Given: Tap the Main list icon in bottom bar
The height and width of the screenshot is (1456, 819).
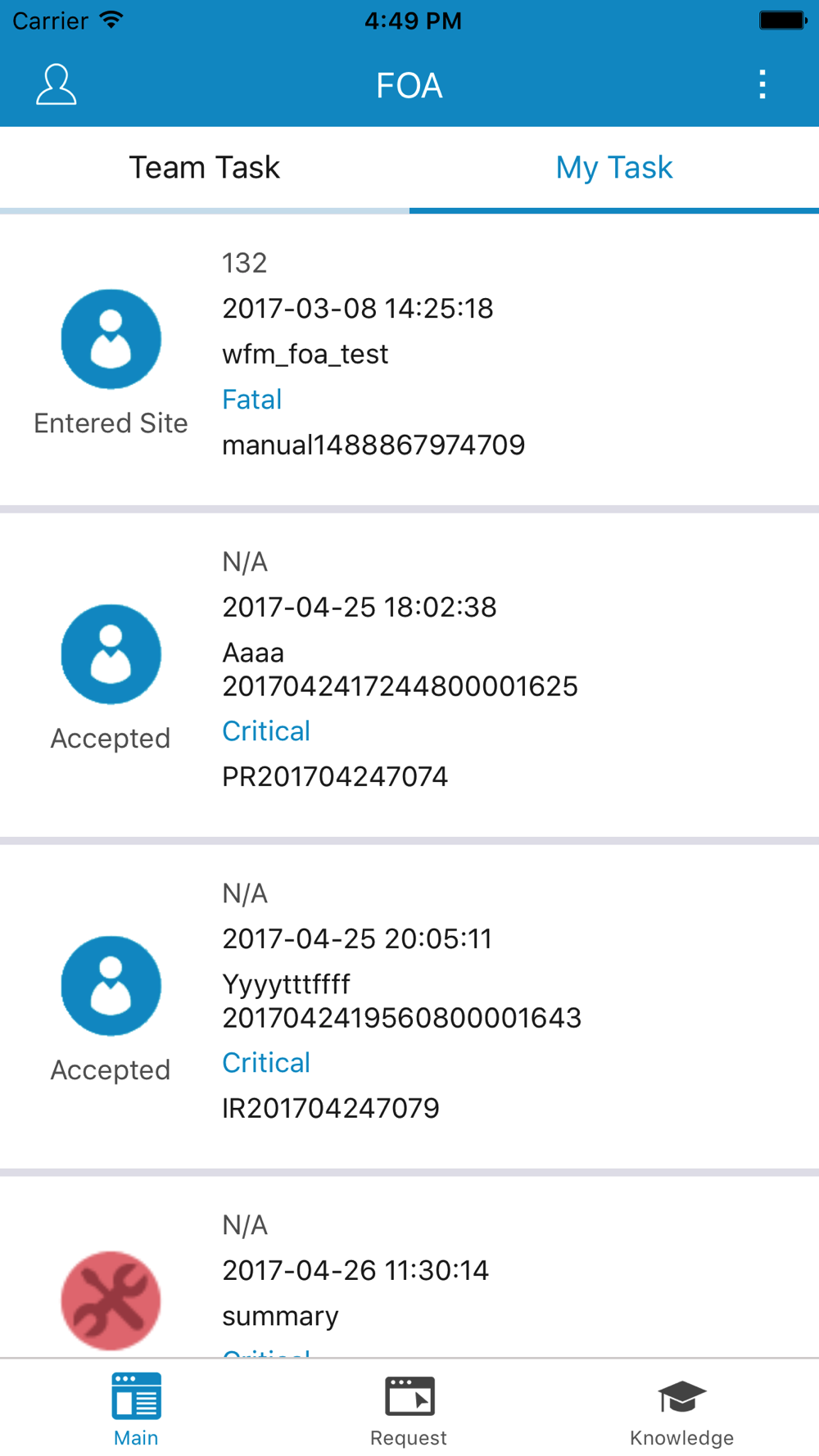Looking at the screenshot, I should click(136, 1397).
